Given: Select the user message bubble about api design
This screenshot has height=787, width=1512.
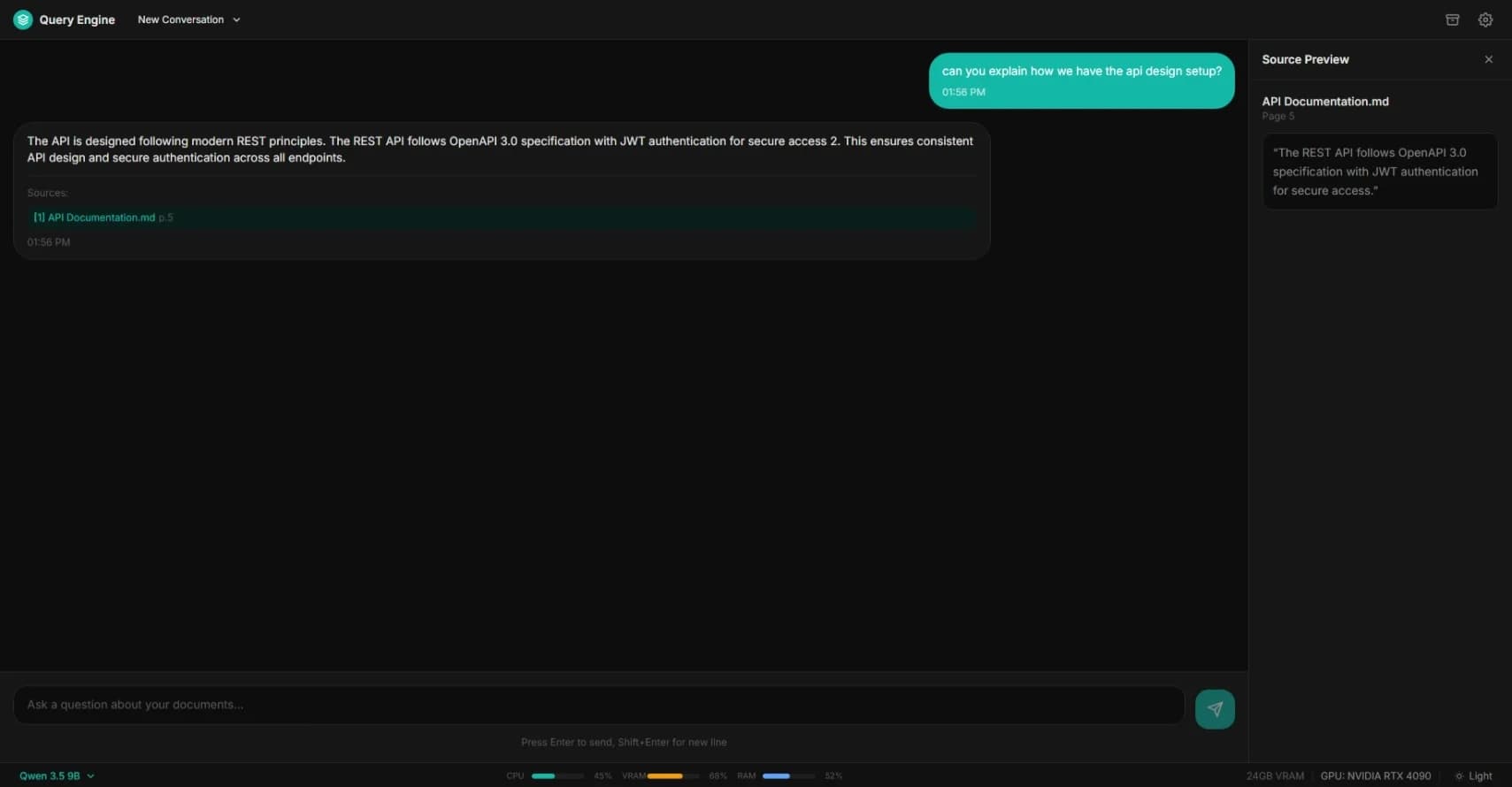Looking at the screenshot, I should (x=1081, y=80).
